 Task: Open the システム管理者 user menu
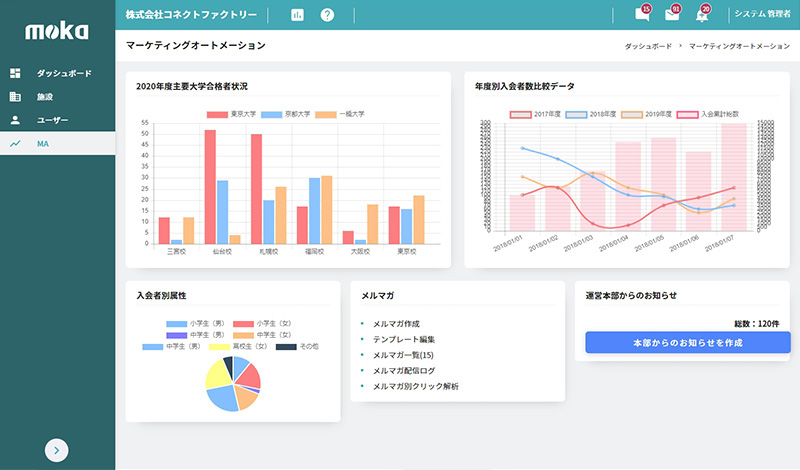pyautogui.click(x=762, y=15)
